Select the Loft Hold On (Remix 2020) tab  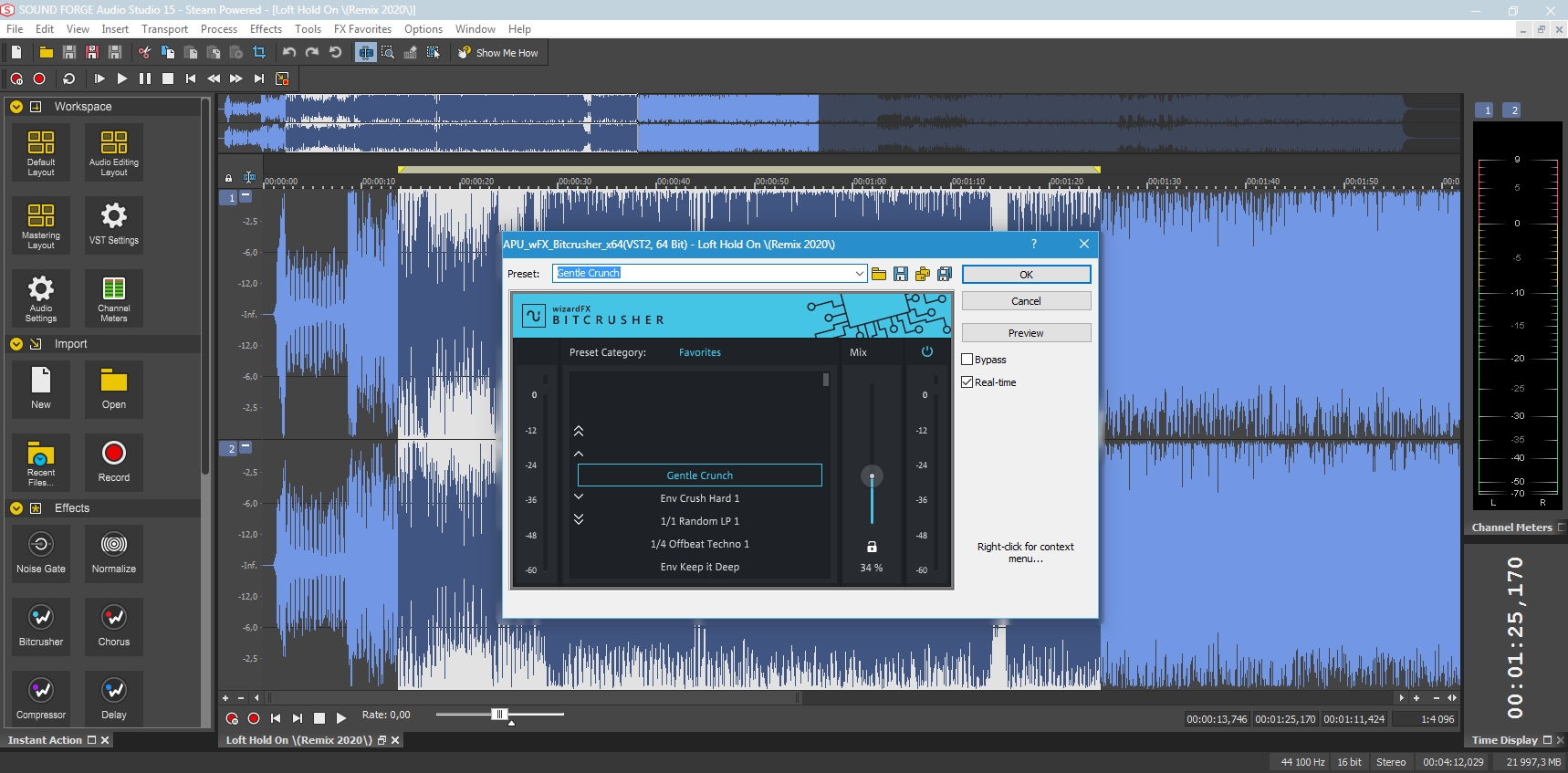(298, 740)
